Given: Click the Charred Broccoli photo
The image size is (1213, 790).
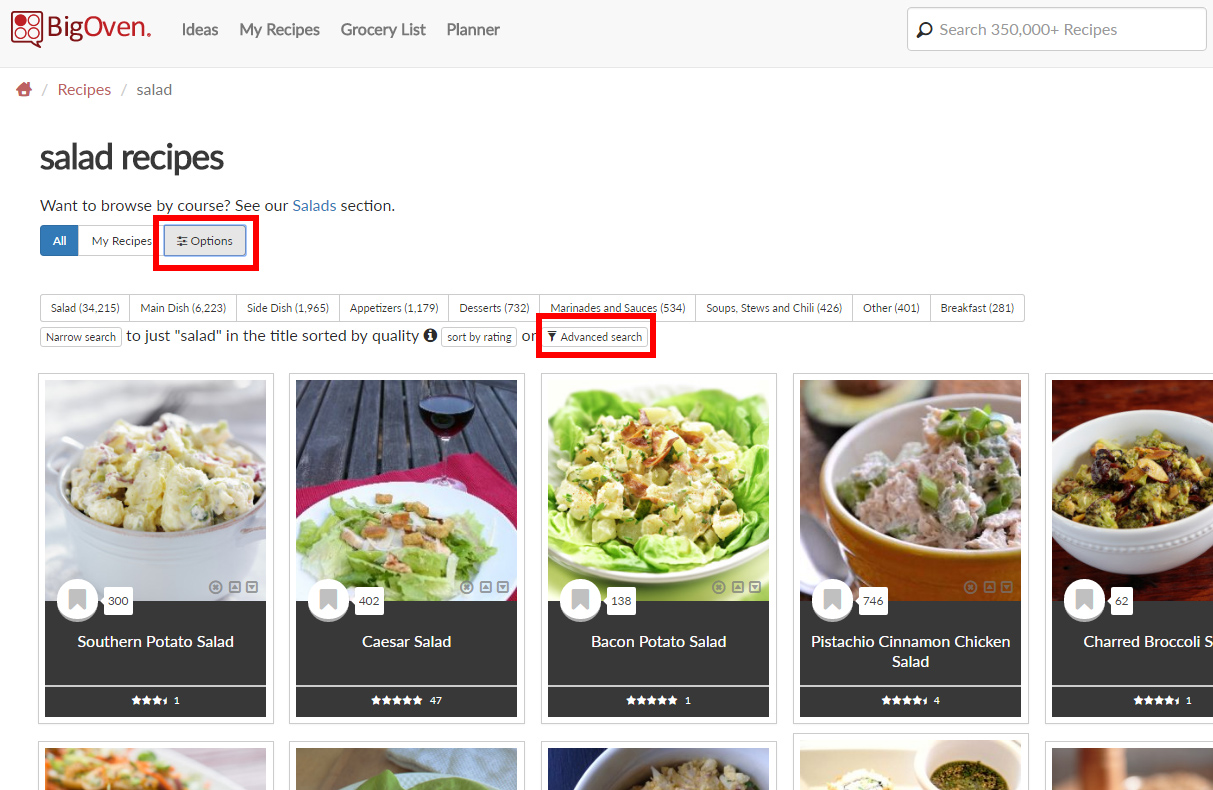Looking at the screenshot, I should tap(1132, 490).
